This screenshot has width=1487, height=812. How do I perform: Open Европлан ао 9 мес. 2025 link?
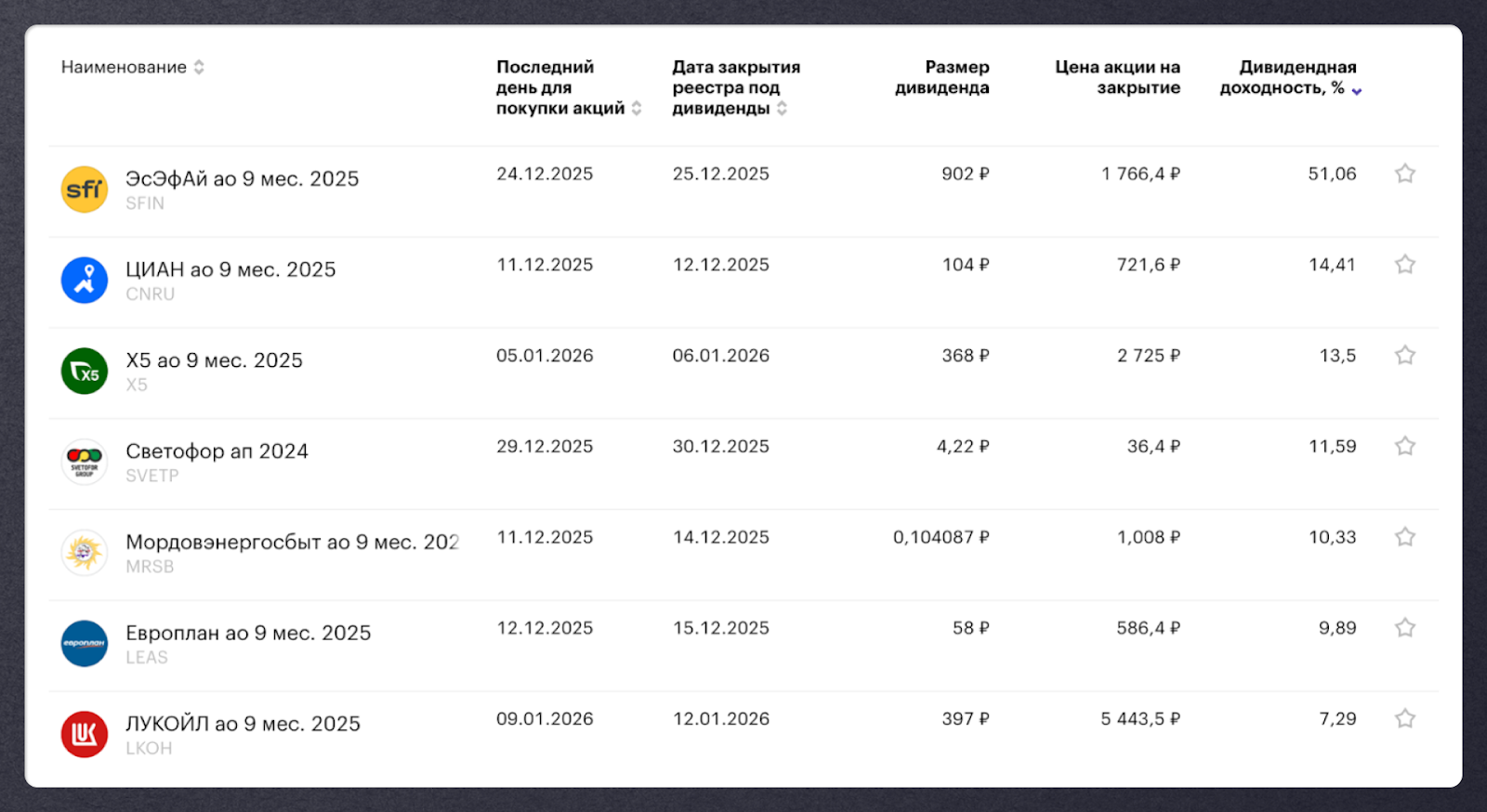(x=248, y=633)
